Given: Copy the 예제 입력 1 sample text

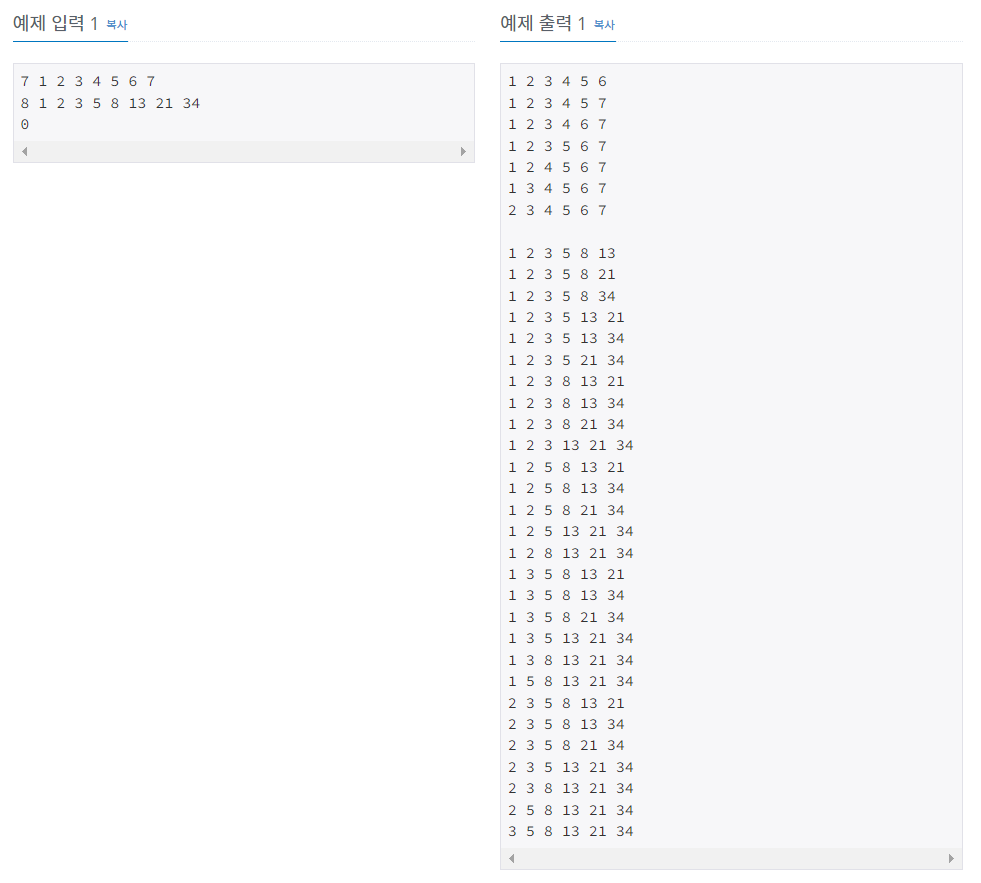Looking at the screenshot, I should 116,24.
